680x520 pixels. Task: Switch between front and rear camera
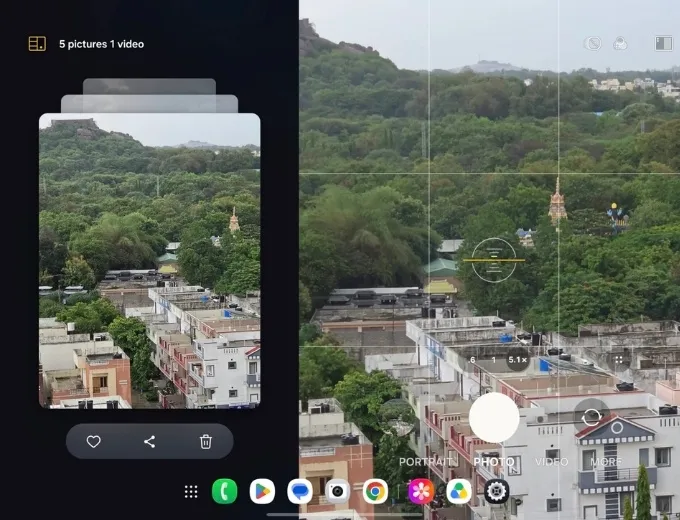[592, 417]
